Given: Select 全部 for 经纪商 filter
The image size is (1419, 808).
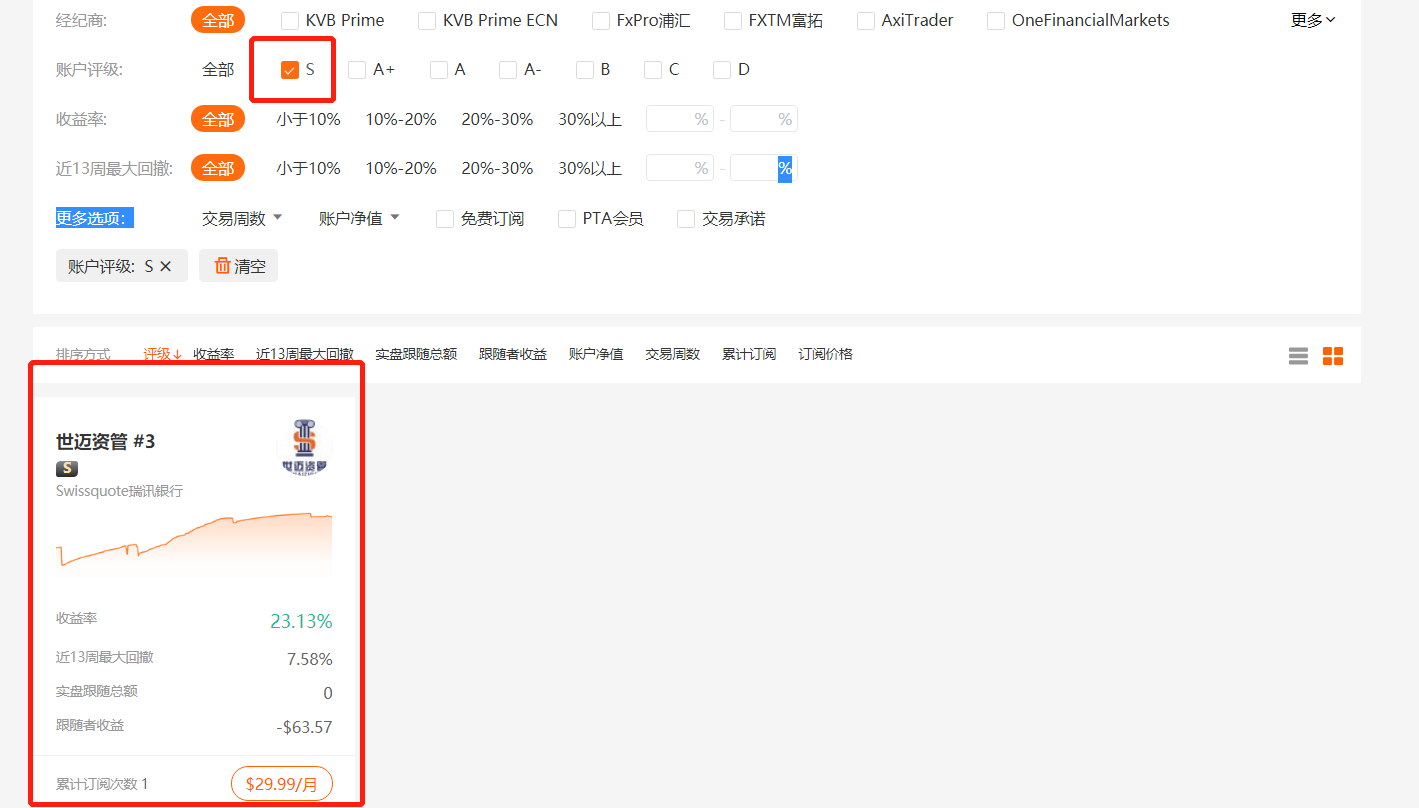Looking at the screenshot, I should coord(218,20).
